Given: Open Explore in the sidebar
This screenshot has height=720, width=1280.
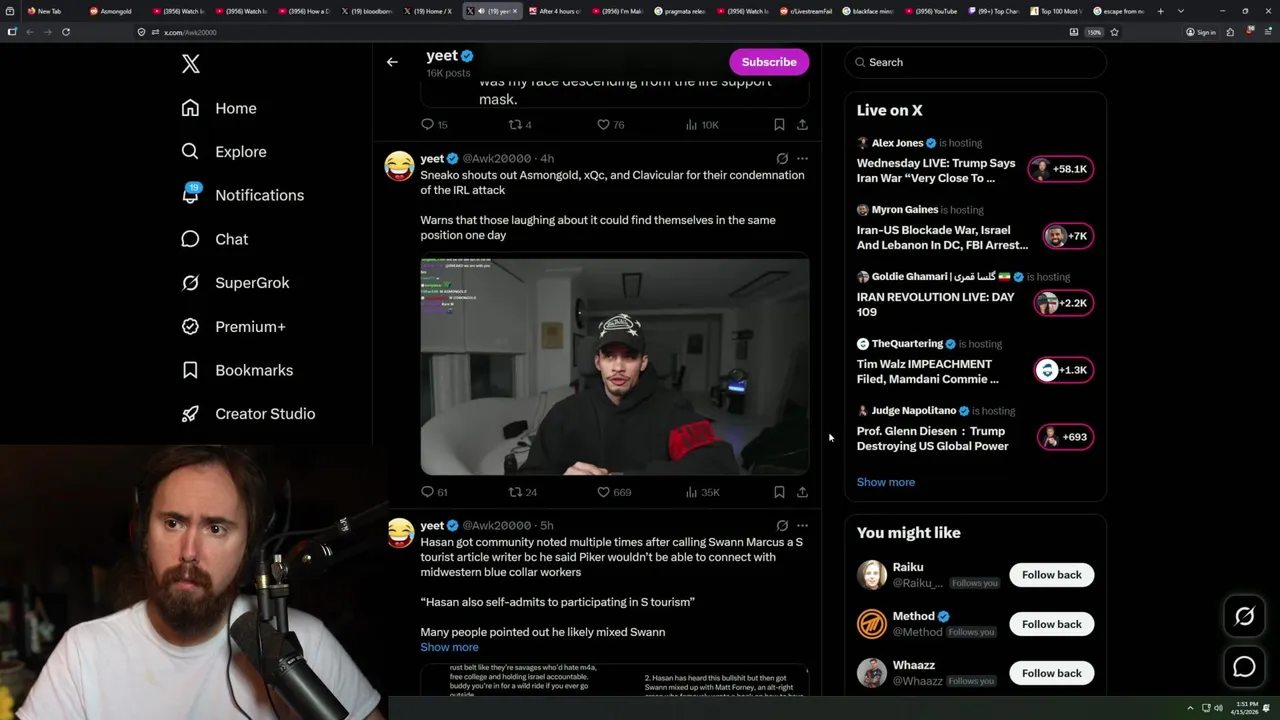Looking at the screenshot, I should click(x=224, y=152).
